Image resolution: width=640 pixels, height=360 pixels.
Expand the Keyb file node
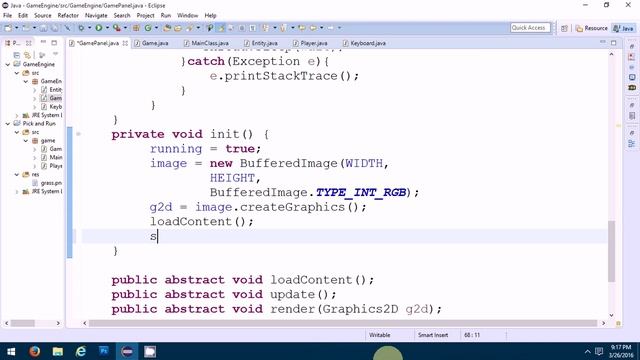35,107
